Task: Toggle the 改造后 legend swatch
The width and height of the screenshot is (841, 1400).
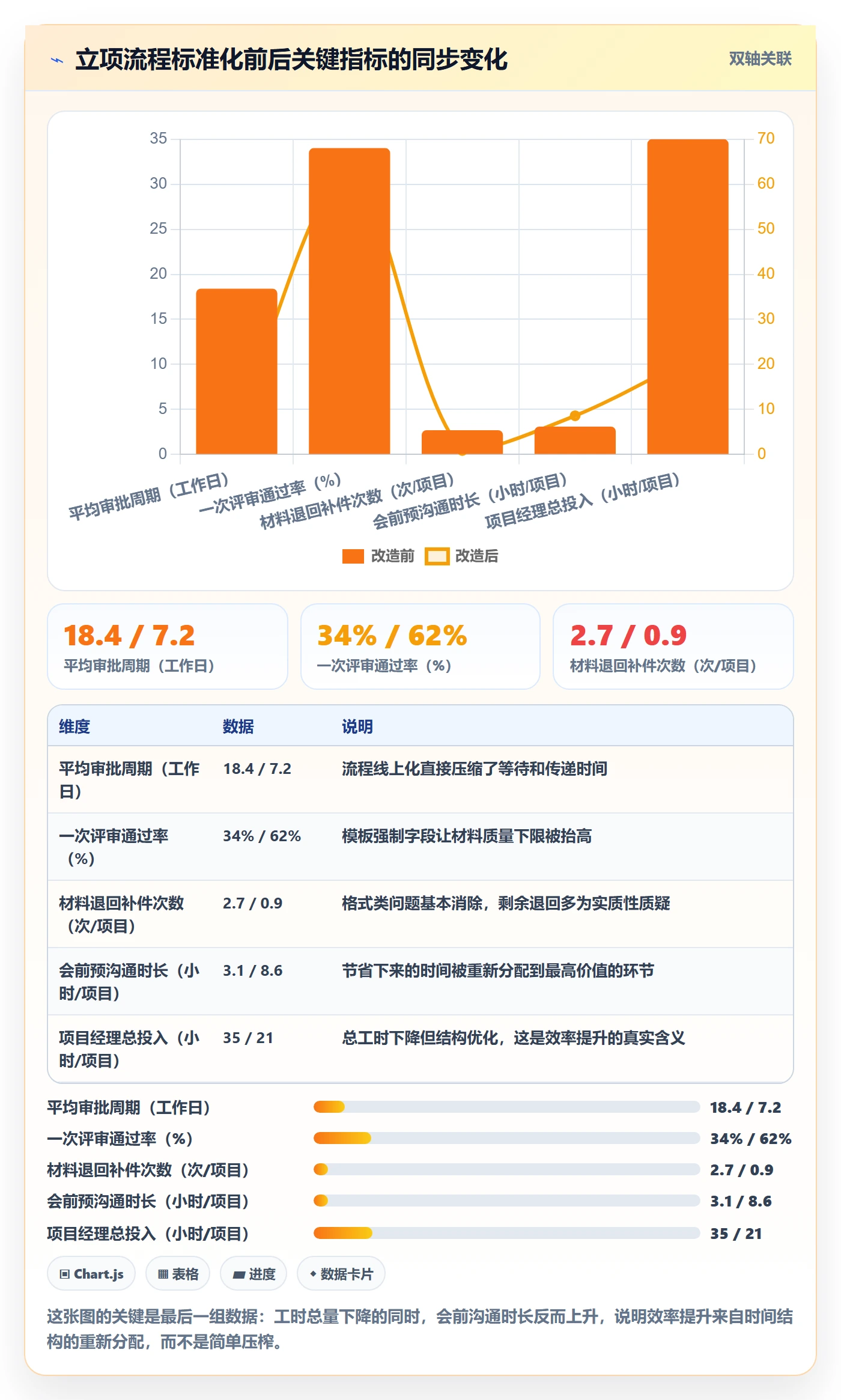Action: point(437,556)
